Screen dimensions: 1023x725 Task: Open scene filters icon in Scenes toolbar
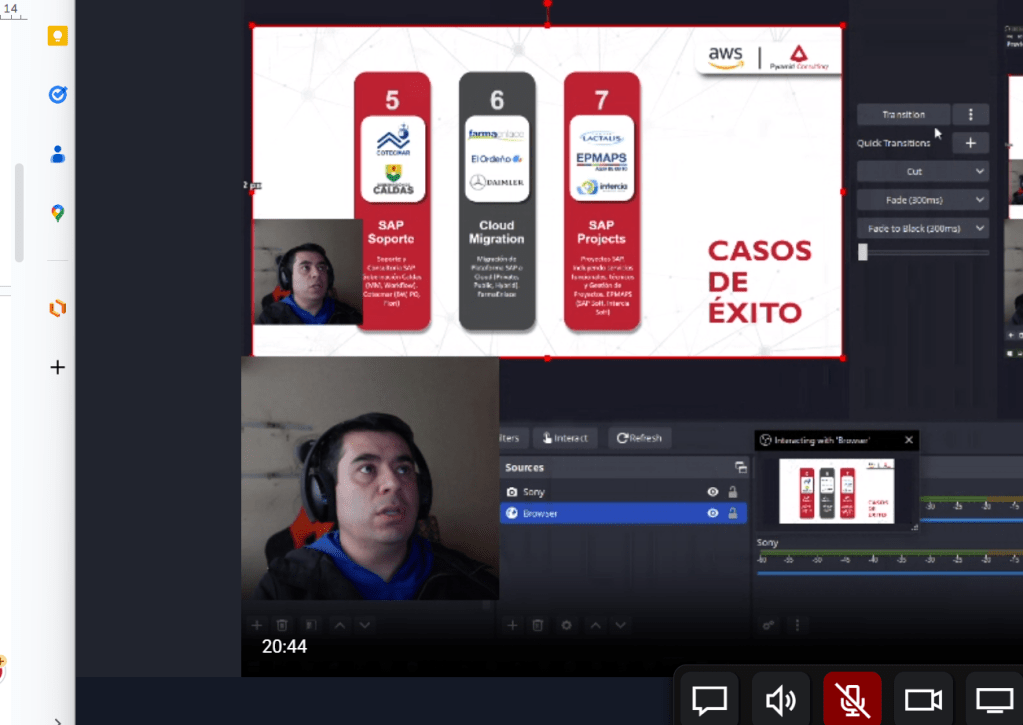[311, 625]
